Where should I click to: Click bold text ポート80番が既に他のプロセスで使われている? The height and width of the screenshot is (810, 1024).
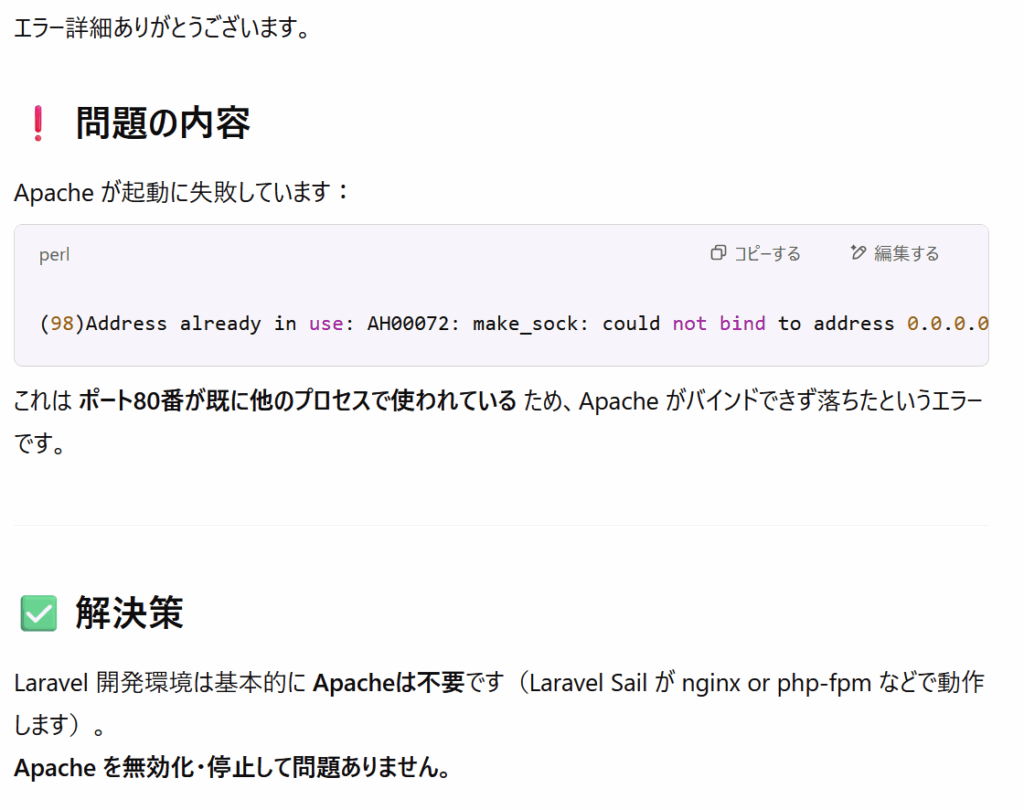[x=298, y=401]
